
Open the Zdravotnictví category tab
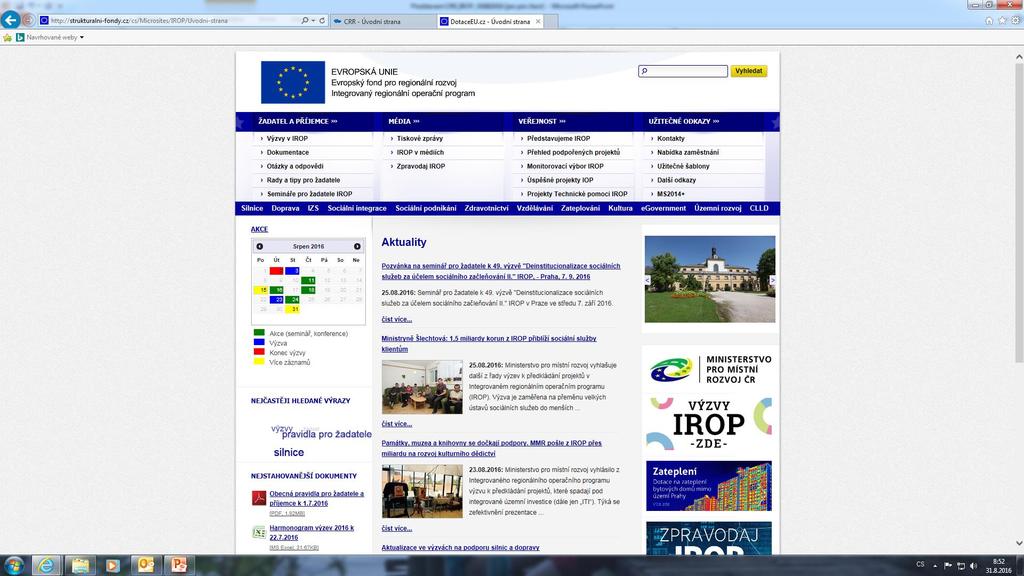tap(486, 208)
